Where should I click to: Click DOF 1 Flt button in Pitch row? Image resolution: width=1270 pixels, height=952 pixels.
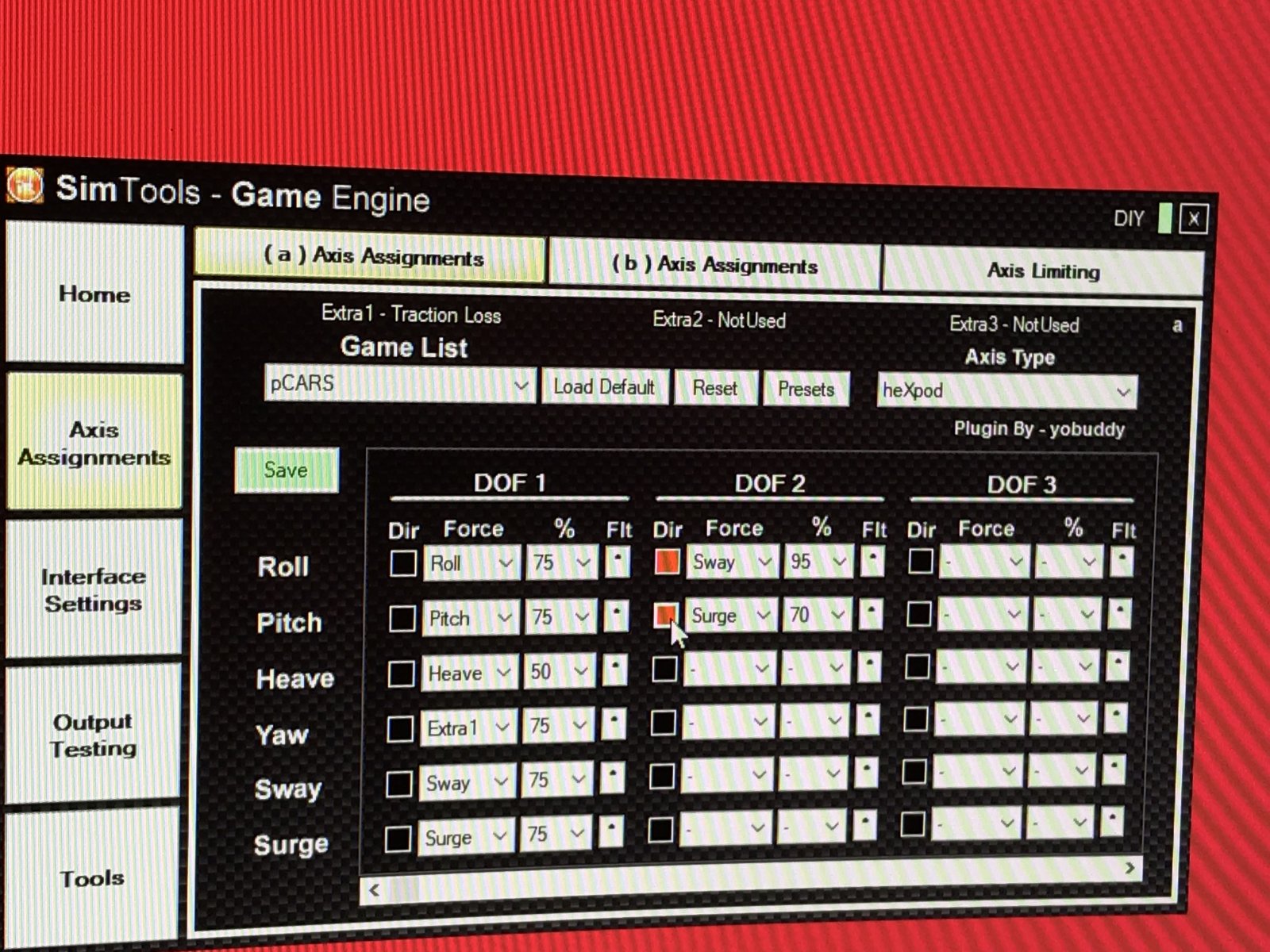pyautogui.click(x=616, y=616)
